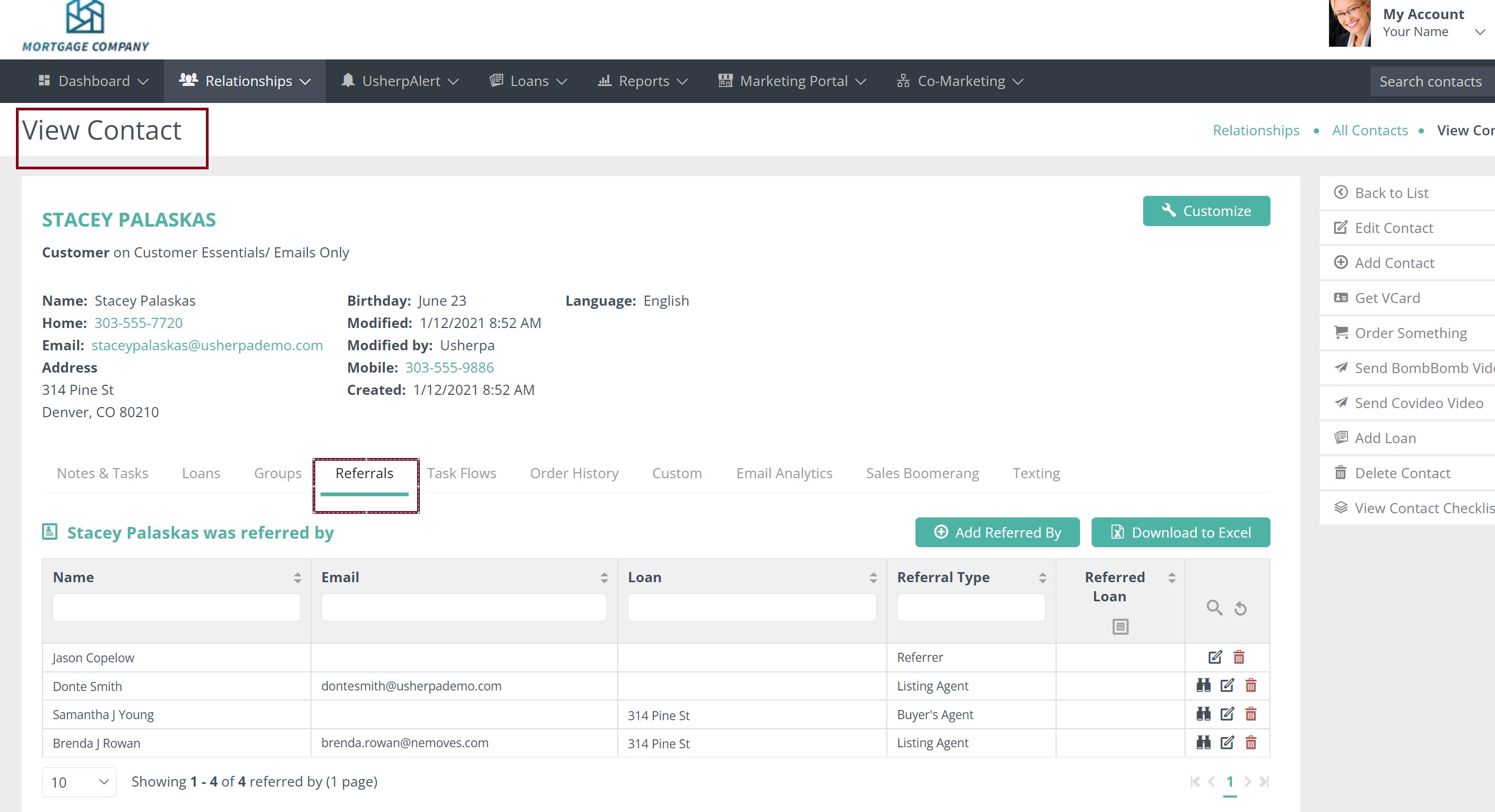Image resolution: width=1495 pixels, height=812 pixels.
Task: Click the reset filter icon in table header
Action: click(1240, 608)
